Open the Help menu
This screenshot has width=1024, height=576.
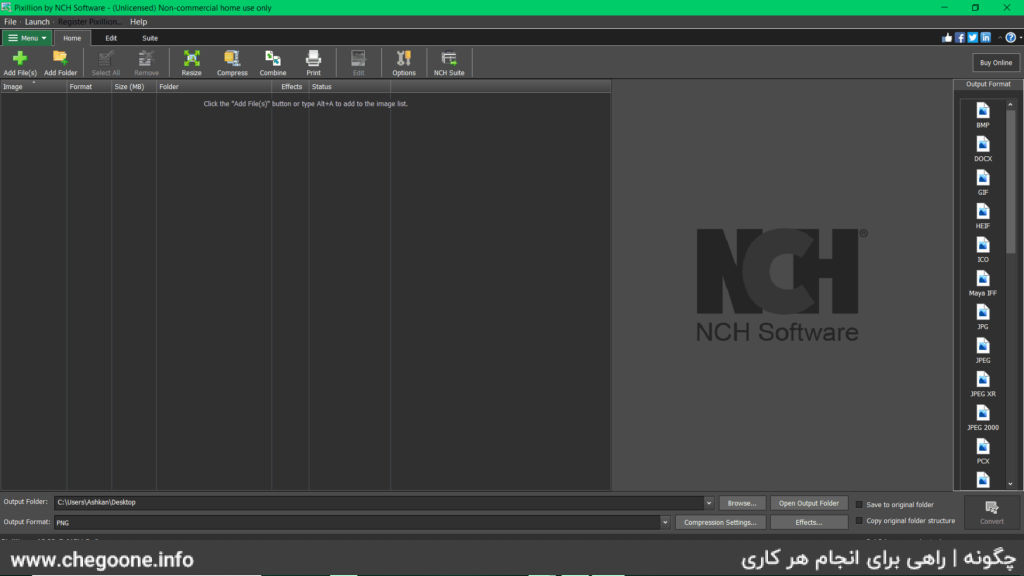pyautogui.click(x=138, y=22)
